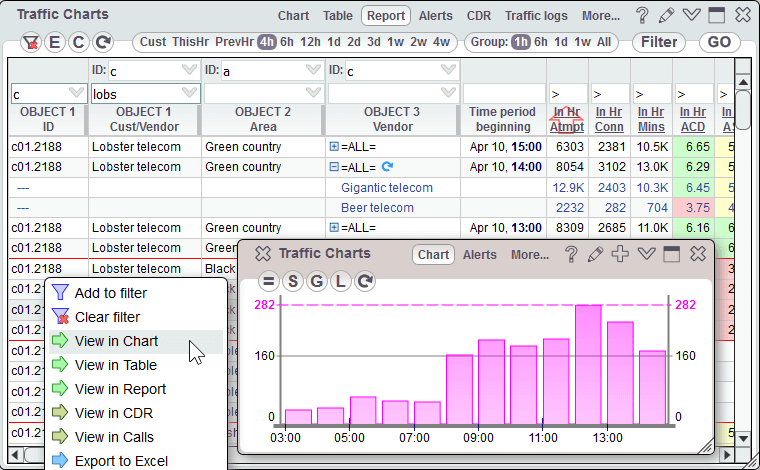Open the Gigantic telecom link
760x470 pixels.
pos(387,187)
